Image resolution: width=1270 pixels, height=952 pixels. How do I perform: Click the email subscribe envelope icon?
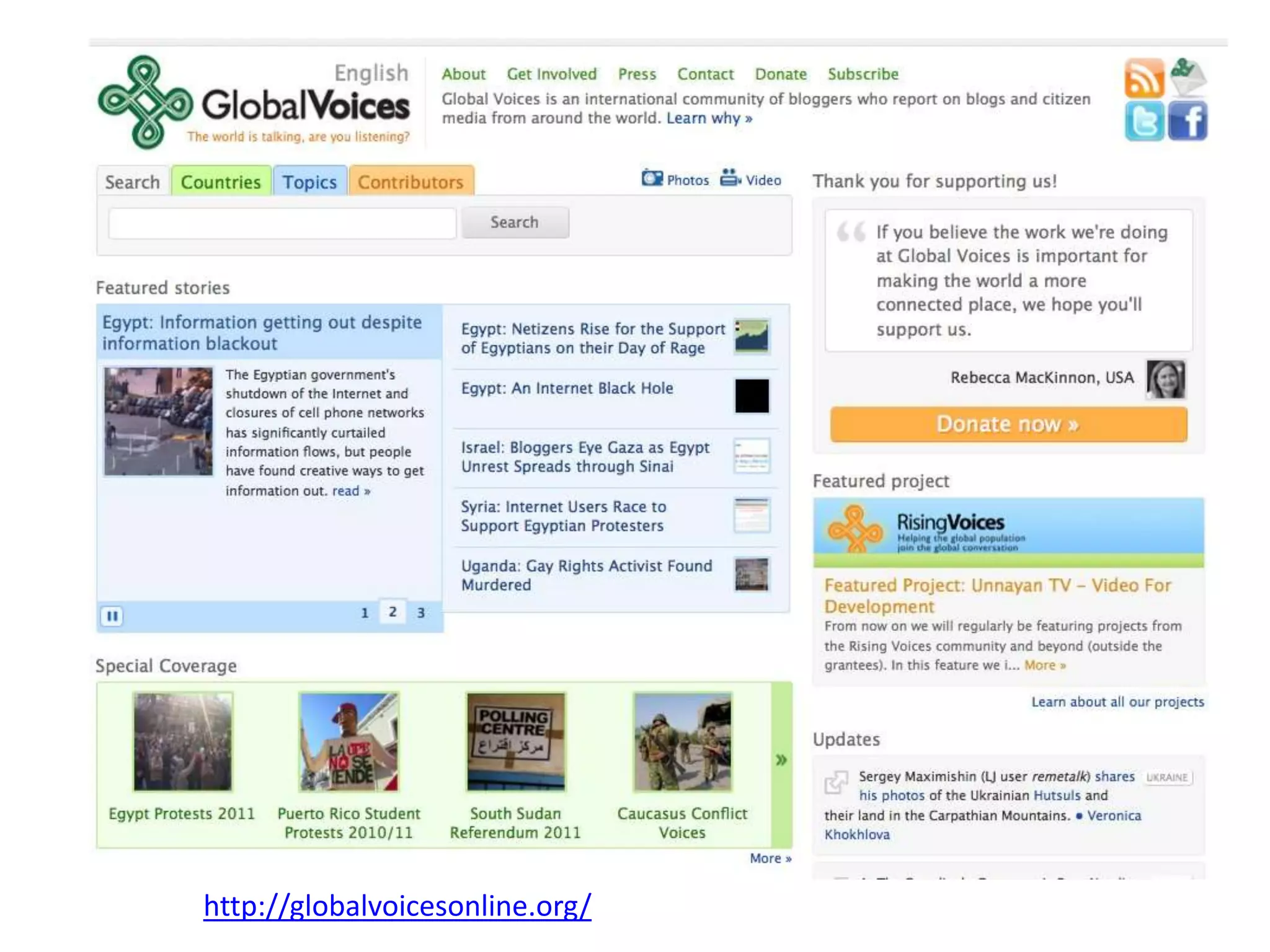point(1188,77)
